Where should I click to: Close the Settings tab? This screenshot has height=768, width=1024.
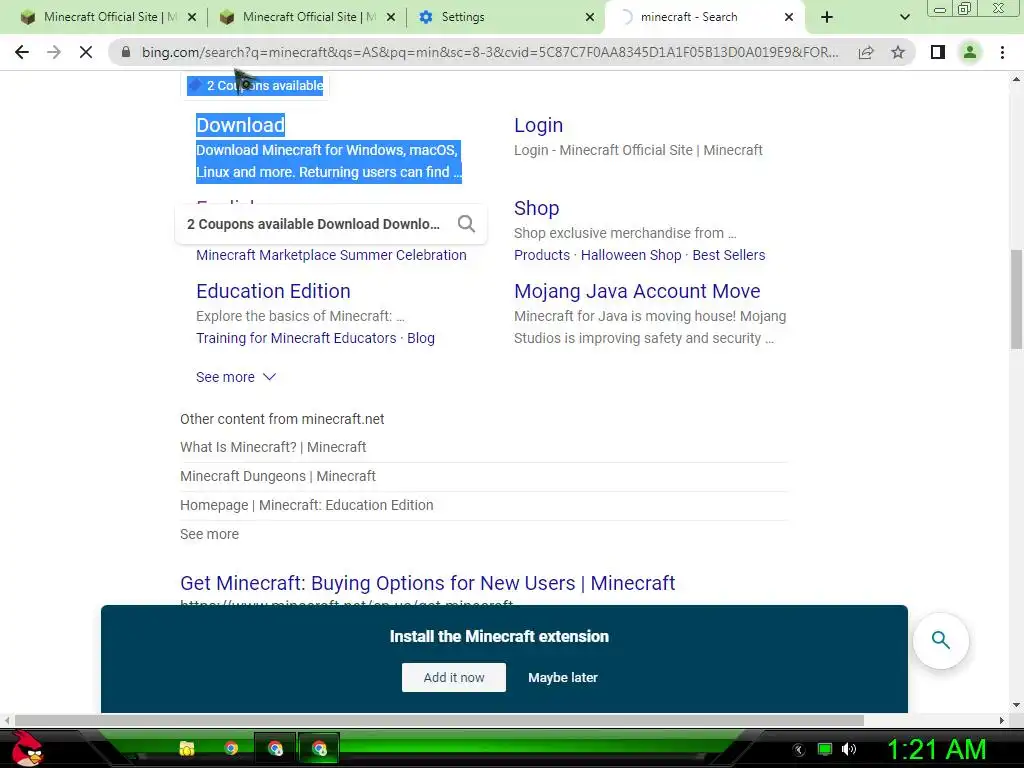click(x=590, y=18)
